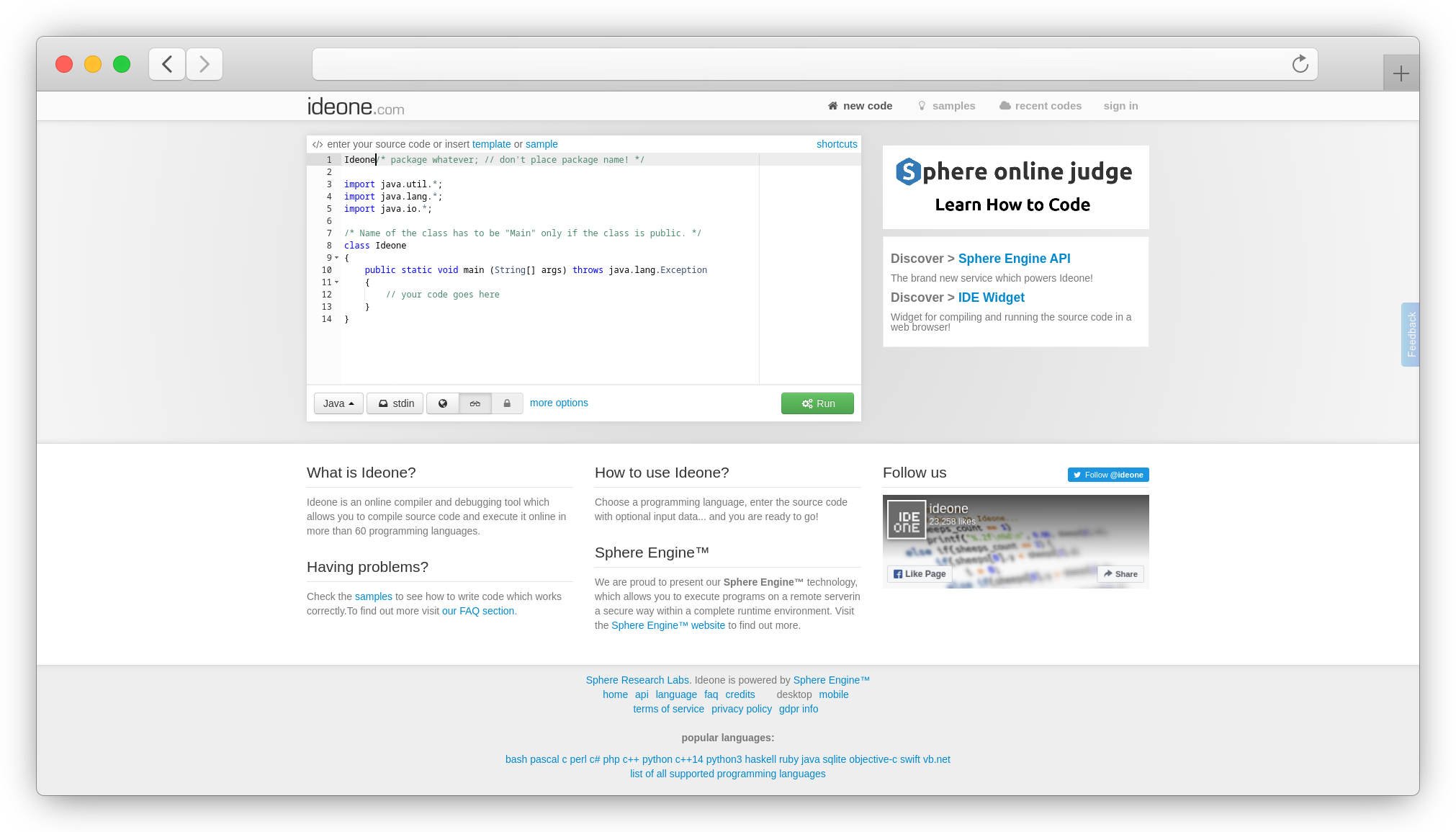Select bash in popular languages
The height and width of the screenshot is (832, 1456).
click(x=516, y=759)
